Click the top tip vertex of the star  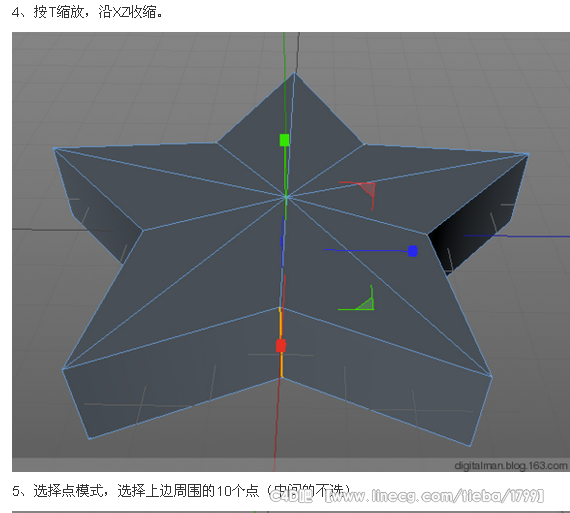[x=294, y=73]
